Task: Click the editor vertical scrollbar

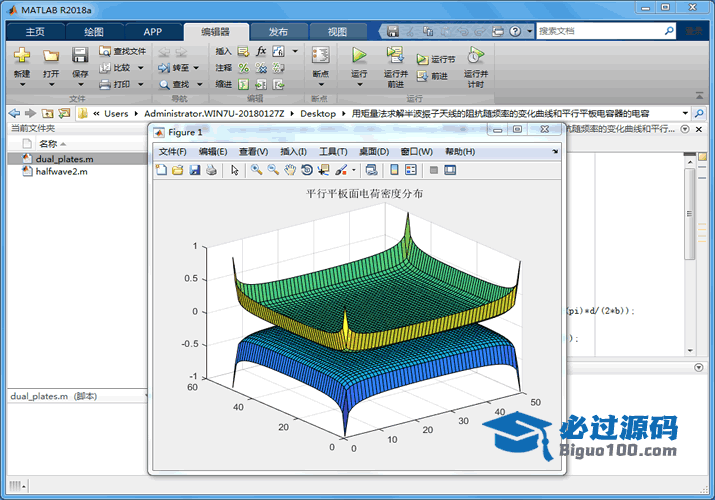Action: tap(690, 214)
